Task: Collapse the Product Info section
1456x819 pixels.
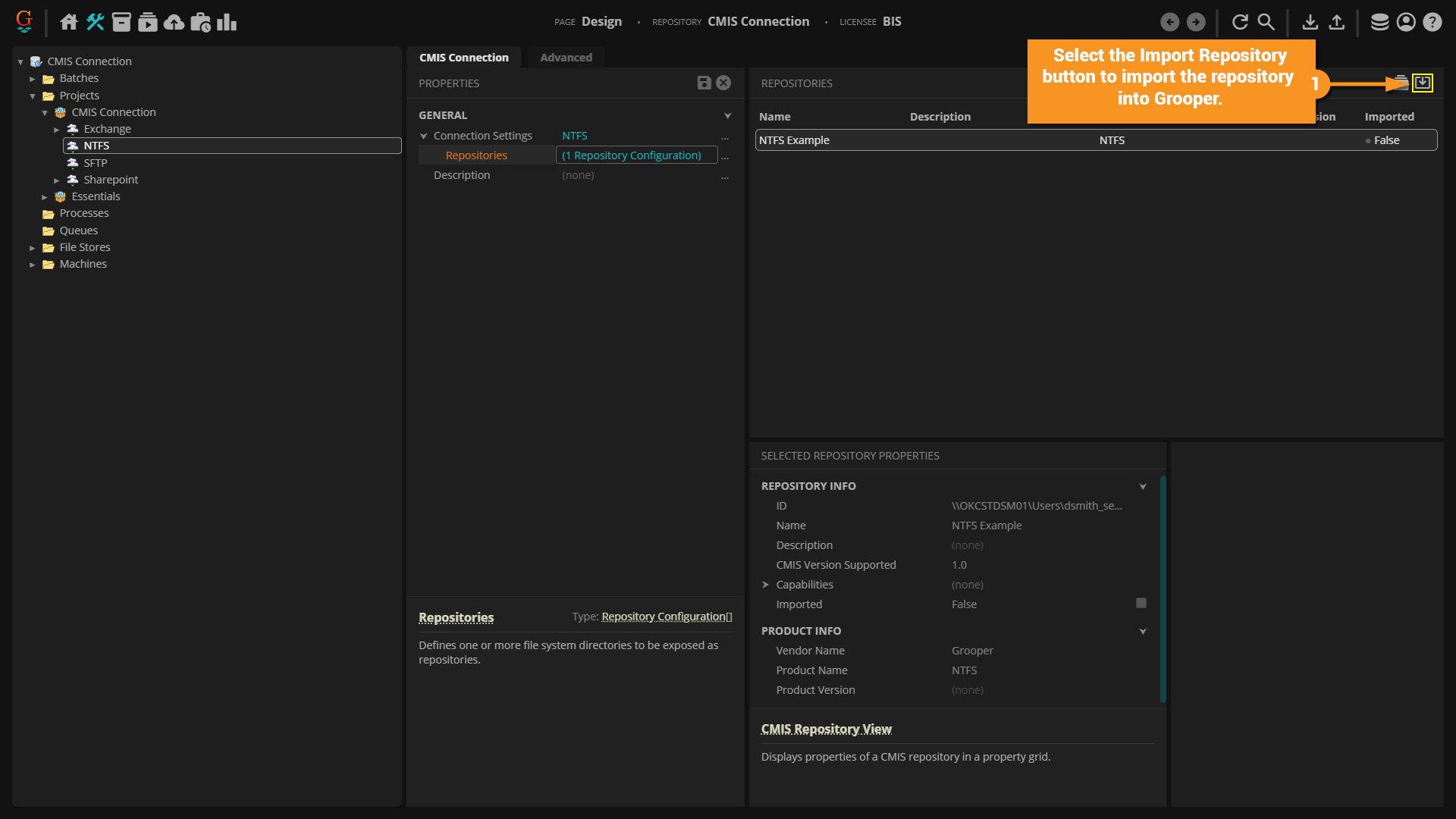Action: tap(1143, 631)
